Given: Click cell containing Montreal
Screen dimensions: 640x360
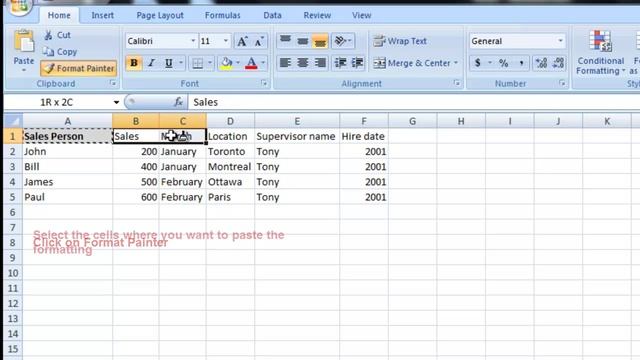Looking at the screenshot, I should [230, 167].
